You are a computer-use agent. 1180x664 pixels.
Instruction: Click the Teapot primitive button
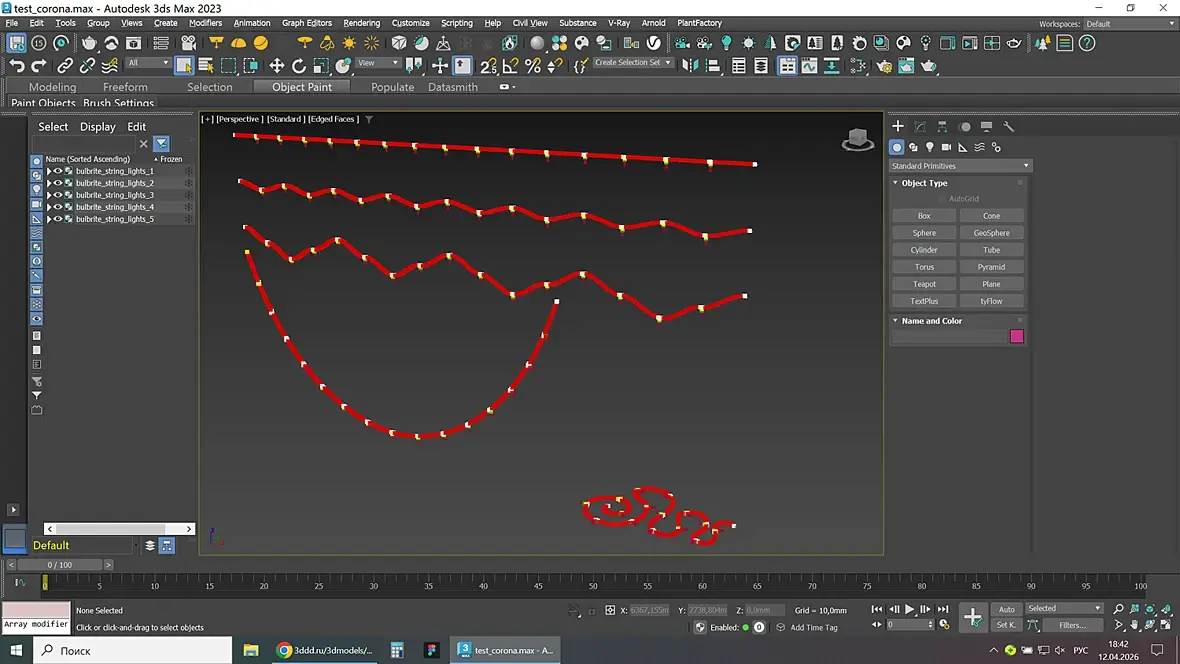(924, 284)
